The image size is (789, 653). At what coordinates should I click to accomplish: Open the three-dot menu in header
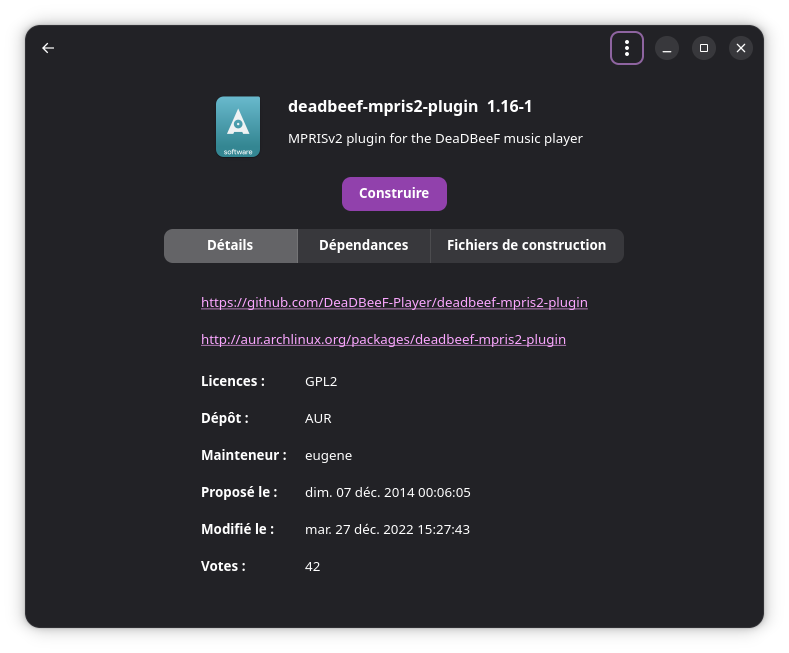627,48
